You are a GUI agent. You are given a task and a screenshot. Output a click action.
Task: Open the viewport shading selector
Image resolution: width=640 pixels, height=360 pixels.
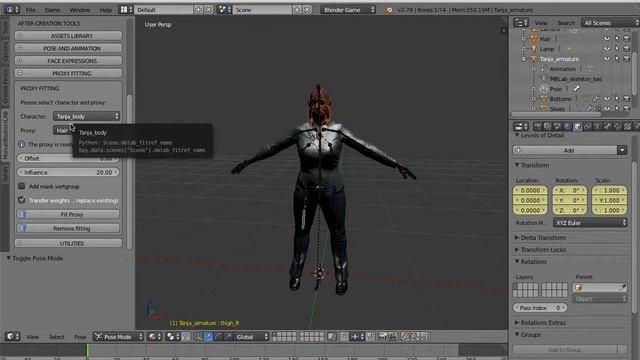(x=154, y=336)
